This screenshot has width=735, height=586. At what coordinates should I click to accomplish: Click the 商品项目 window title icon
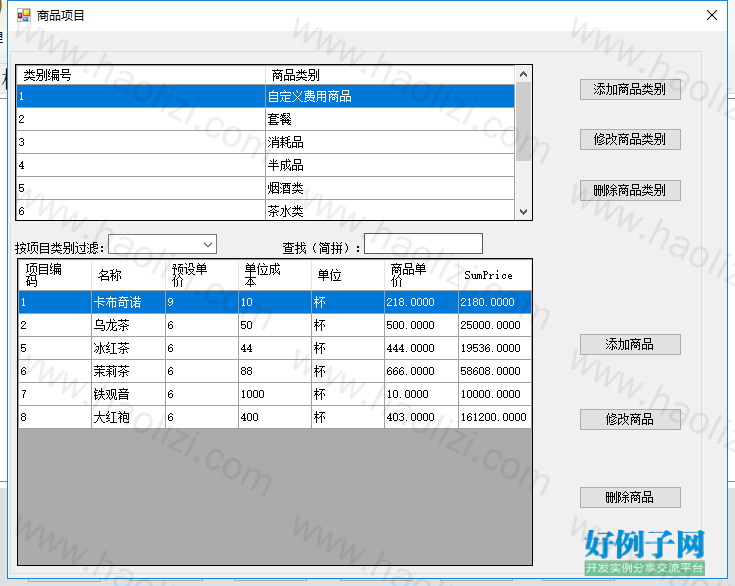[23, 15]
